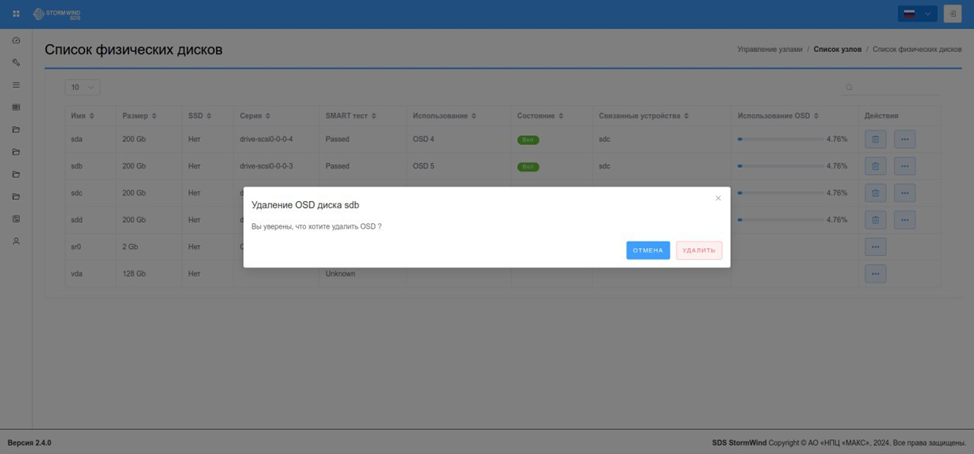The height and width of the screenshot is (454, 974).
Task: Open the apps grid menu icon
Action: click(x=16, y=14)
